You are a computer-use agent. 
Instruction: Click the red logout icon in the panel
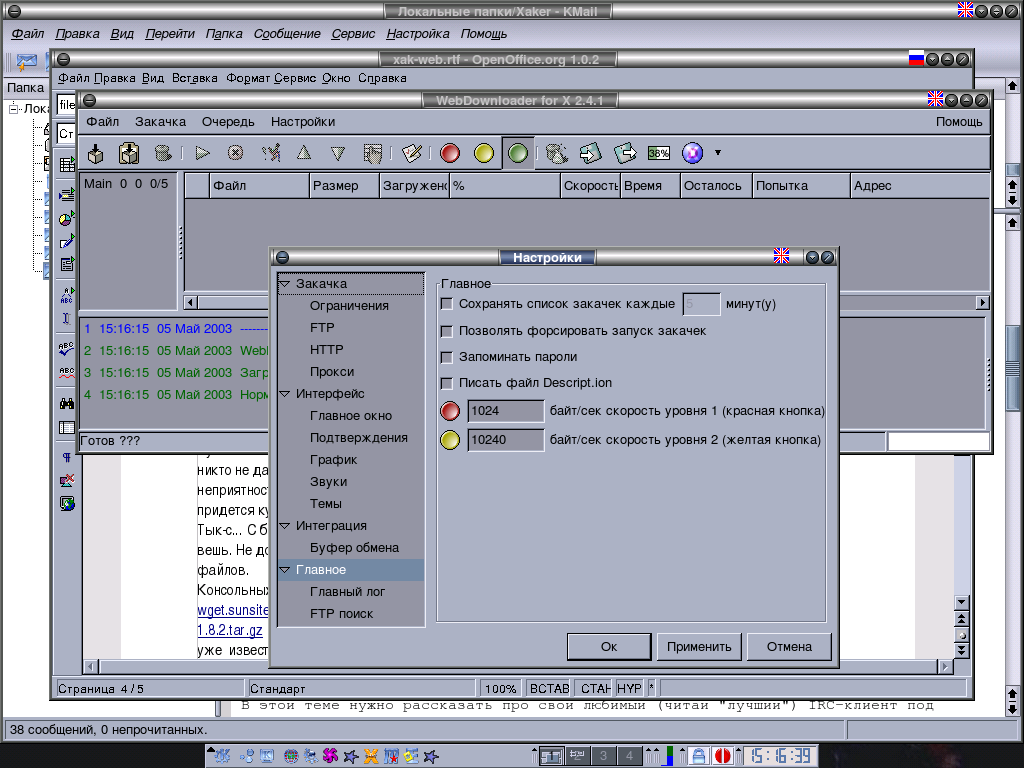(722, 756)
